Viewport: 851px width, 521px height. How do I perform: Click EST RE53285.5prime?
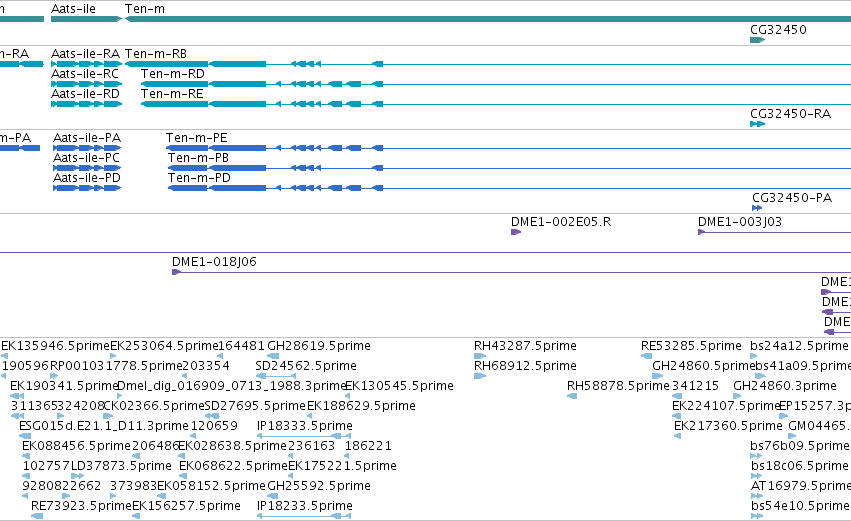coord(691,346)
